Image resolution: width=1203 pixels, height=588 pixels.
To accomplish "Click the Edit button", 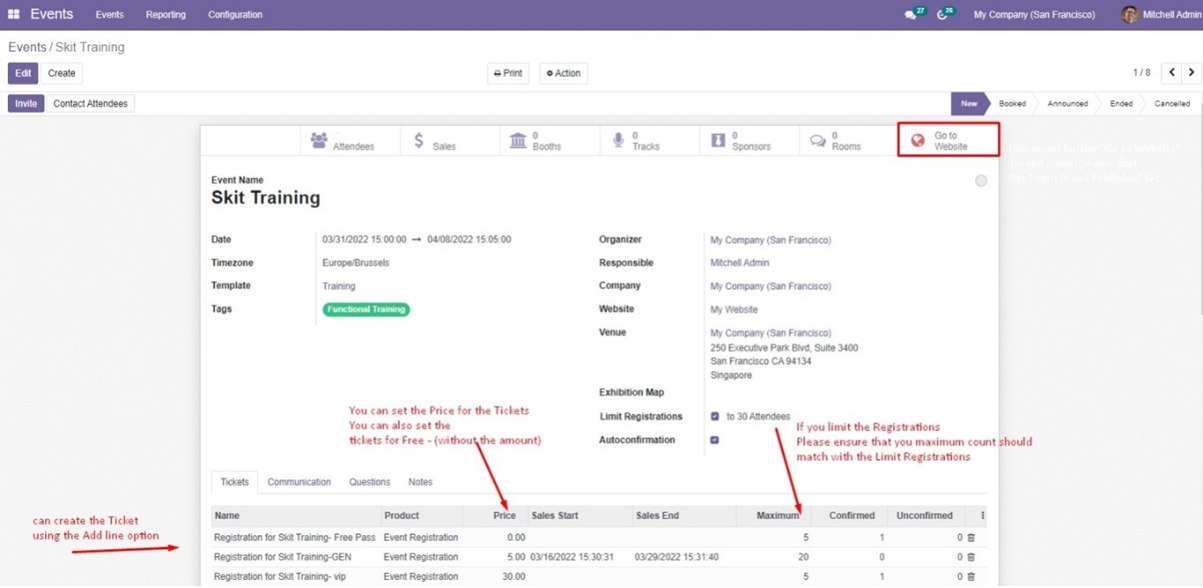I will pyautogui.click(x=23, y=73).
